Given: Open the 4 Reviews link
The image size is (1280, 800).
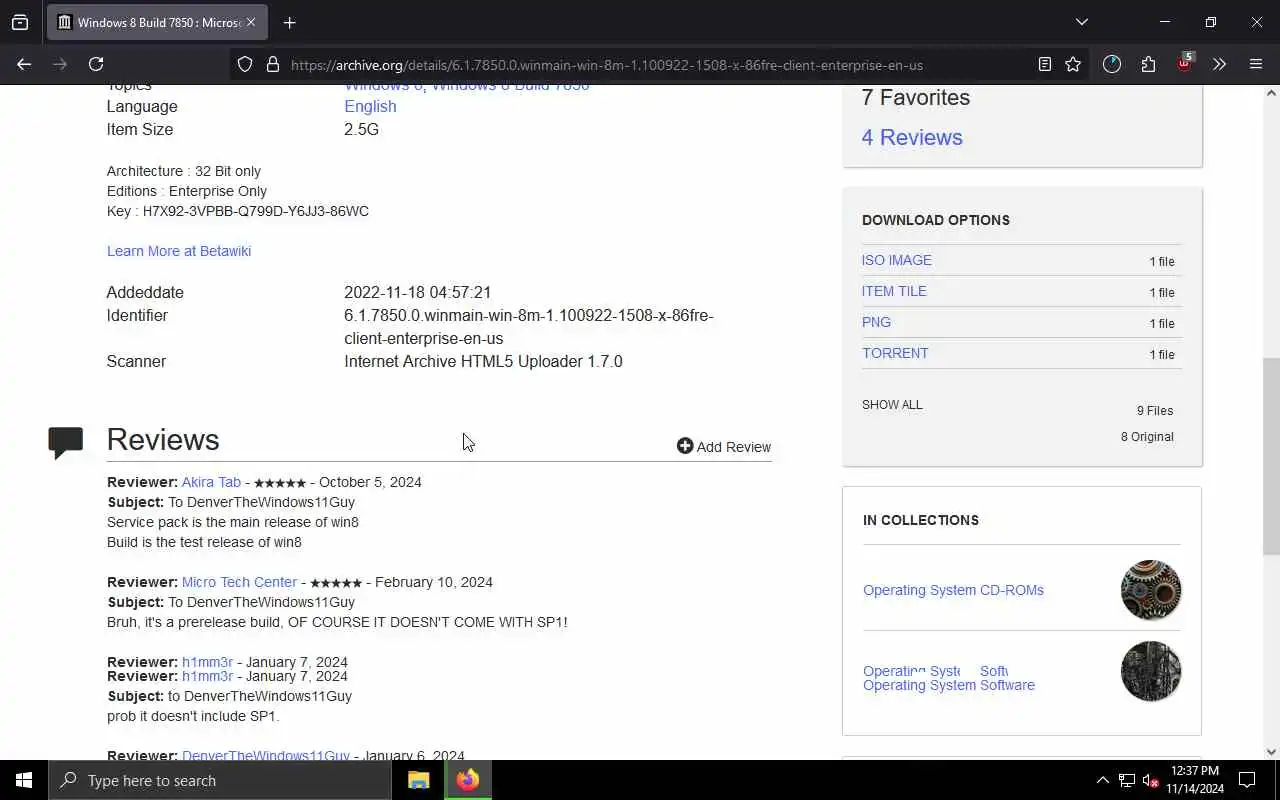Looking at the screenshot, I should (x=912, y=137).
